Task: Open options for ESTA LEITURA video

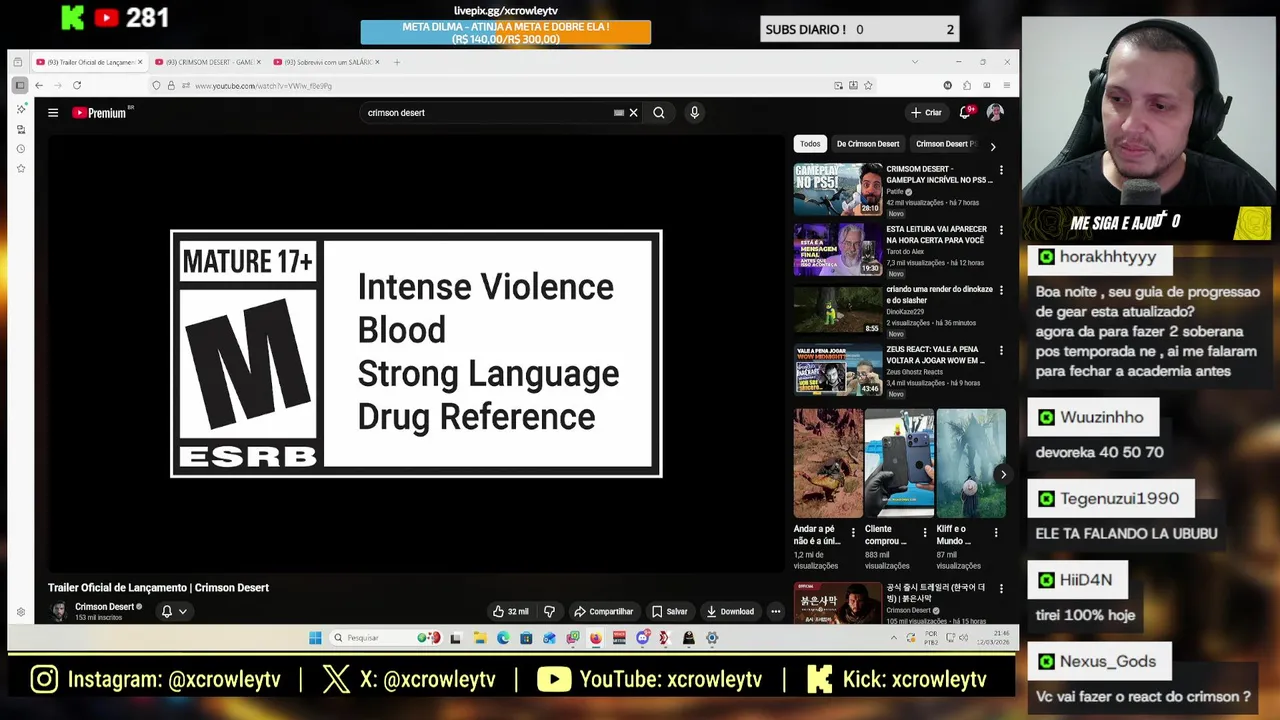Action: point(1001,231)
